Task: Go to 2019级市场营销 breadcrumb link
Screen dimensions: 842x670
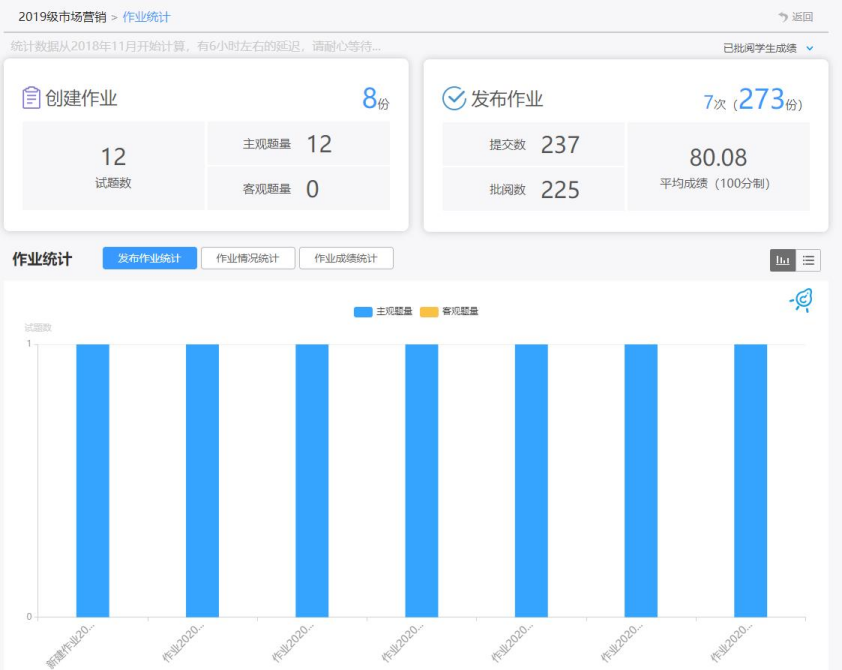Action: [x=62, y=17]
